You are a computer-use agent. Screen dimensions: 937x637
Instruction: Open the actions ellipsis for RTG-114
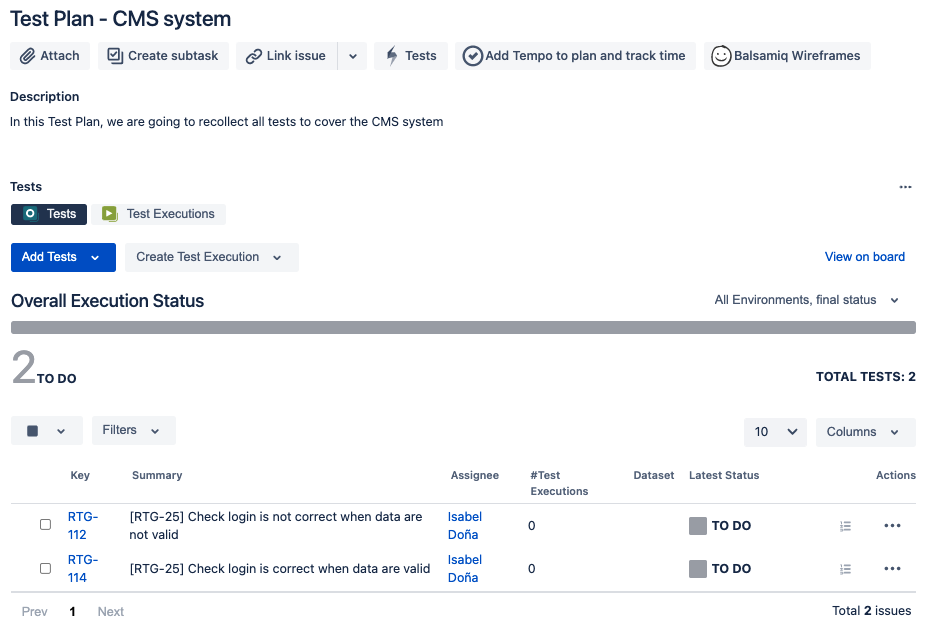pyautogui.click(x=892, y=568)
